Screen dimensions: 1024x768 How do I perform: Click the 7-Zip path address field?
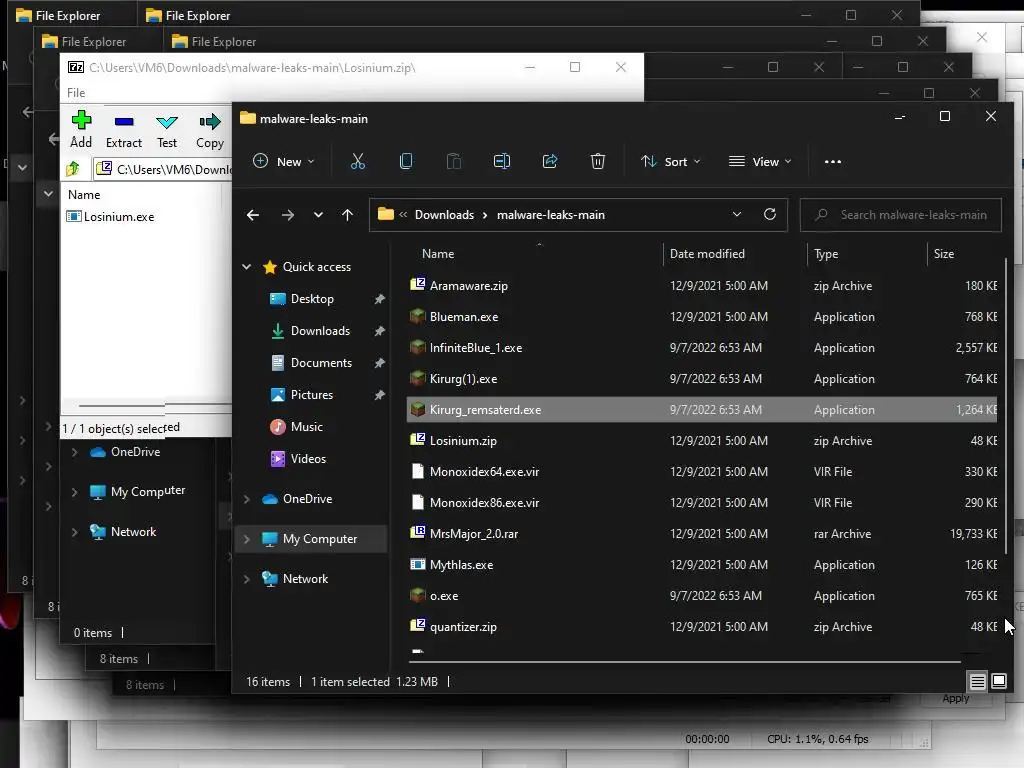tap(163, 169)
